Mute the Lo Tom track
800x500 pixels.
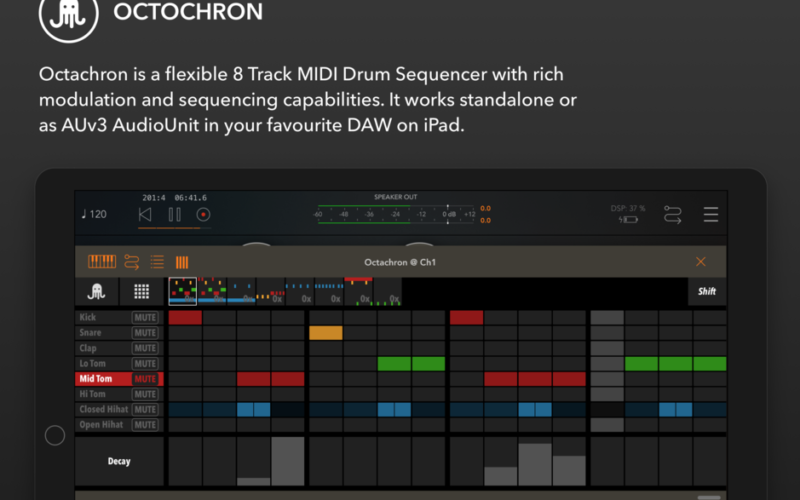point(145,363)
